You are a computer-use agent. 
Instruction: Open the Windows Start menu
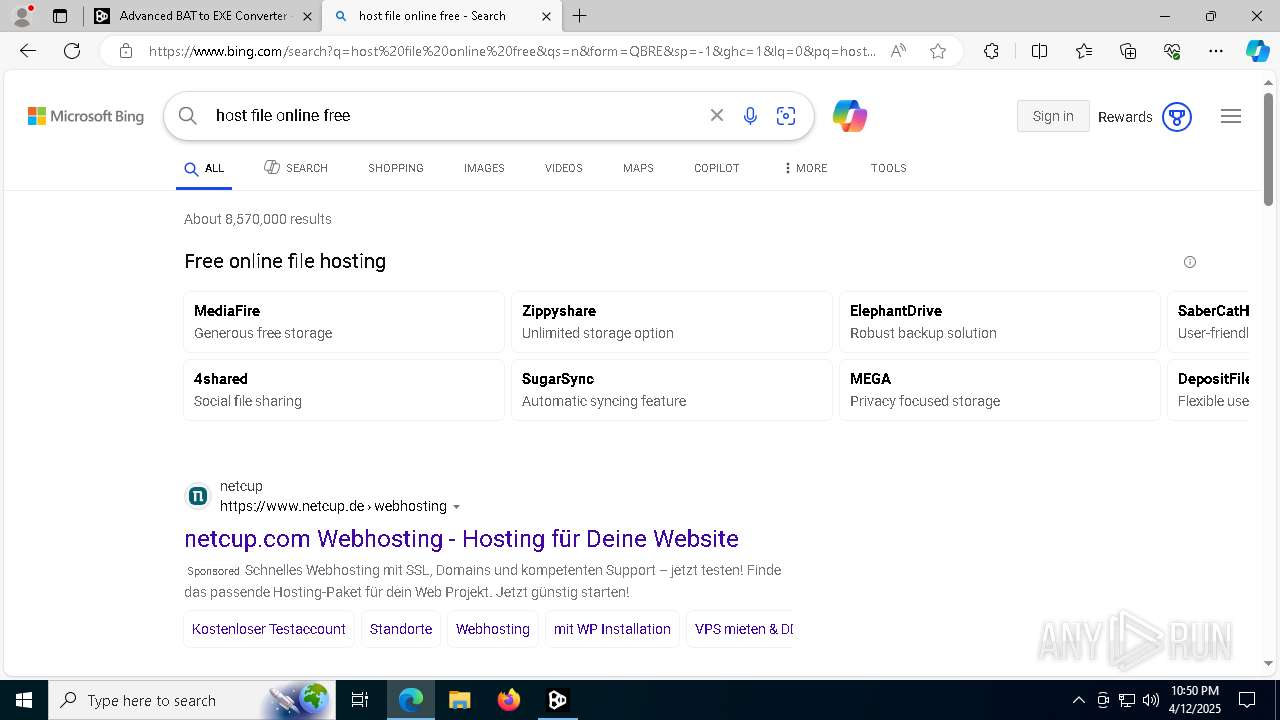(24, 700)
